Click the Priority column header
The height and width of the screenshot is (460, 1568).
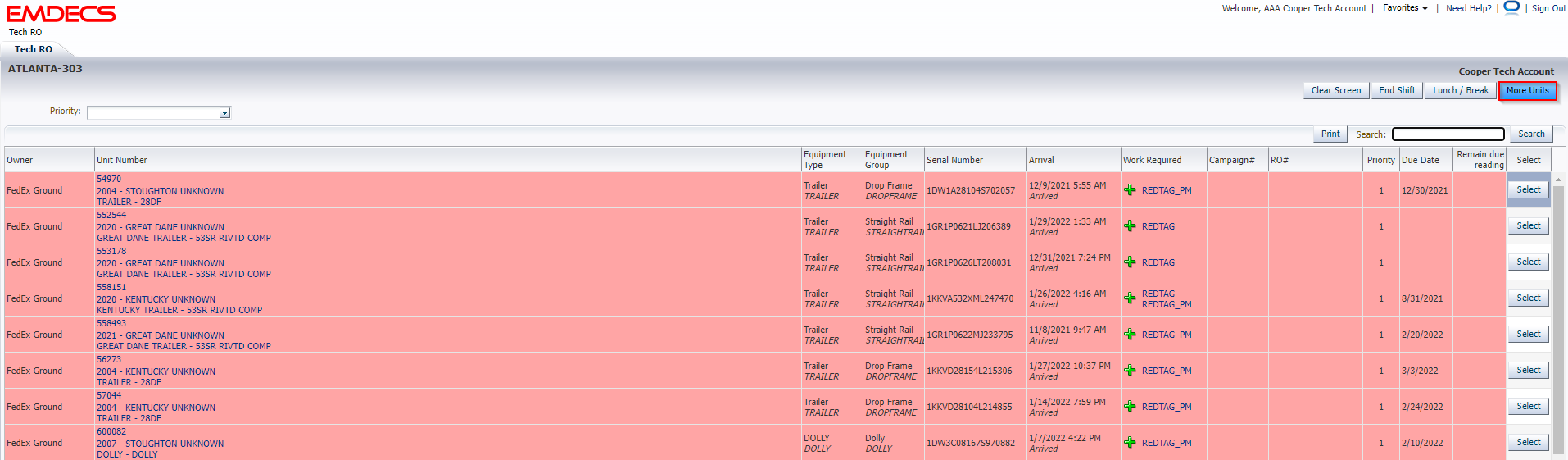tap(1380, 160)
